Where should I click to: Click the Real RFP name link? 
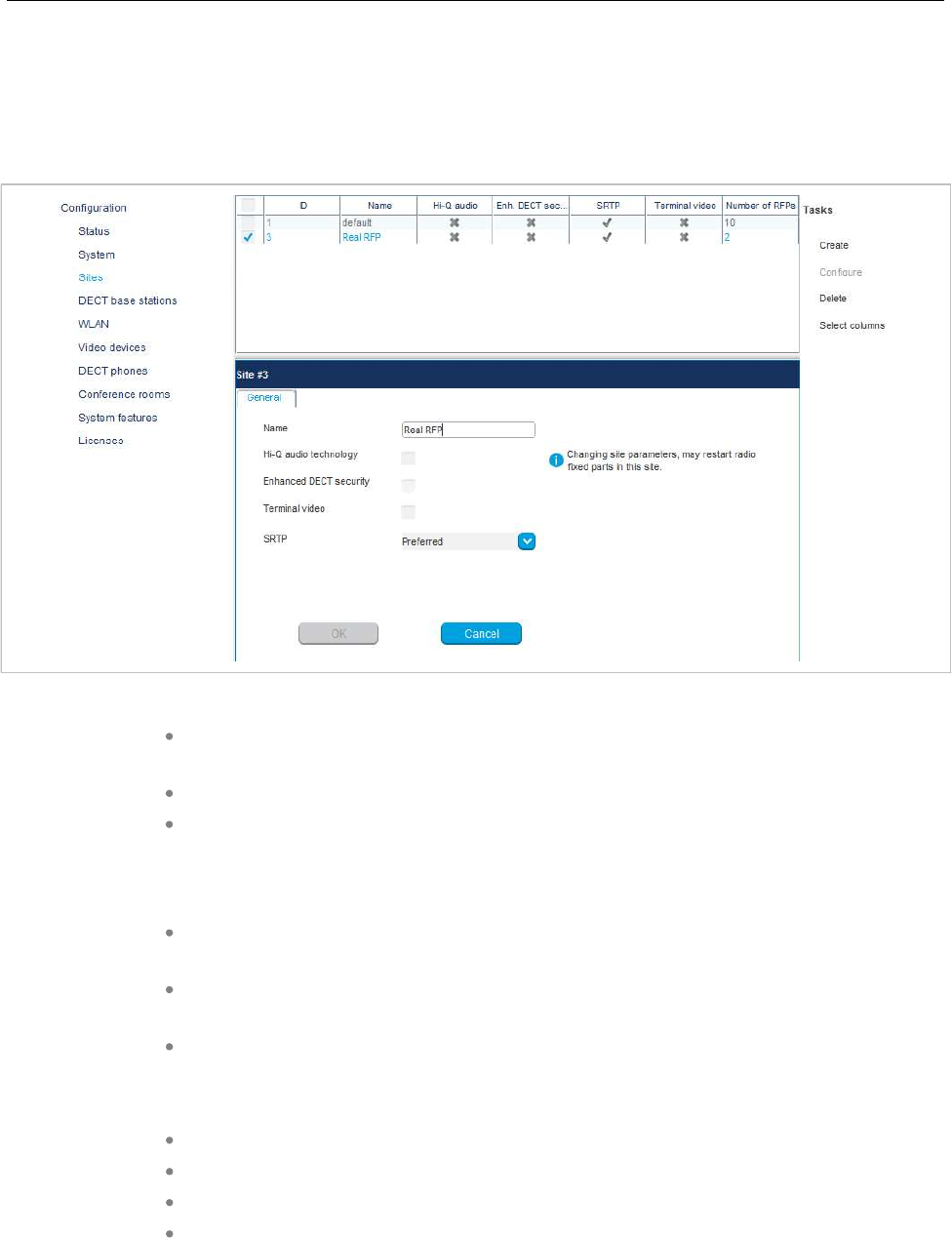(x=362, y=237)
